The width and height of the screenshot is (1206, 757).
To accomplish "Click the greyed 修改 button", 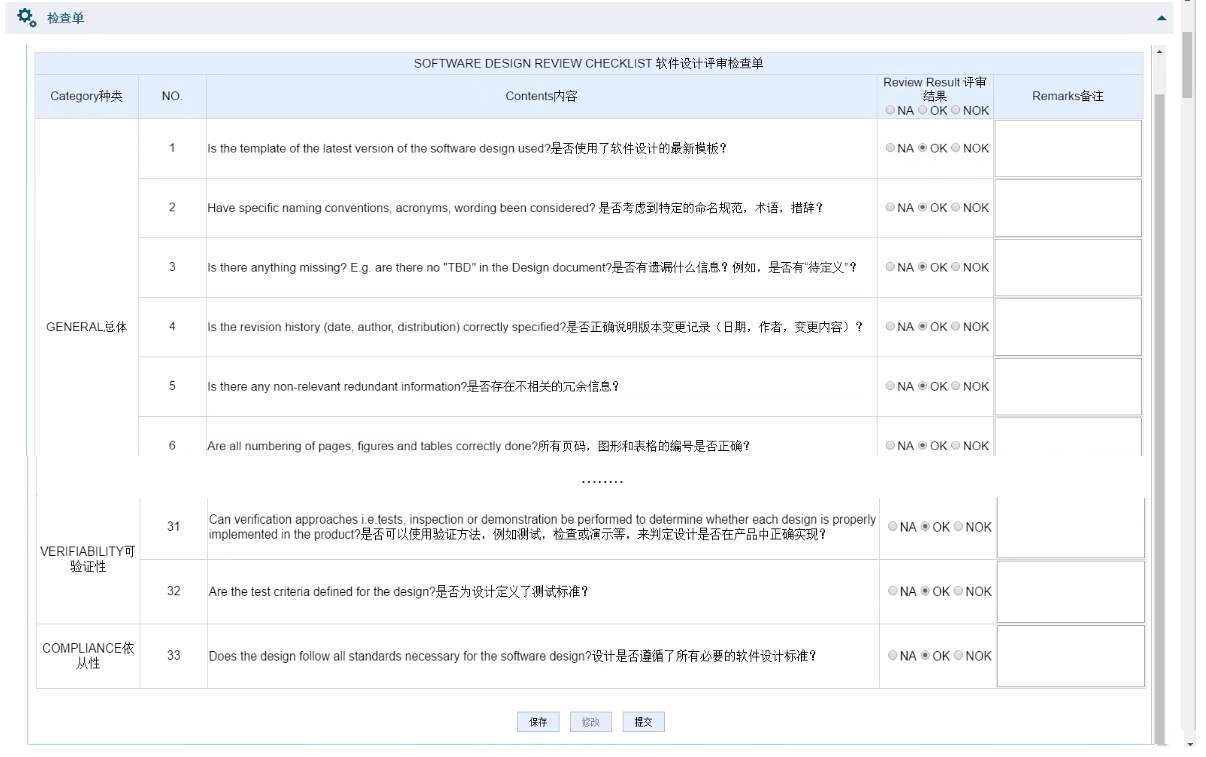I will pos(591,722).
